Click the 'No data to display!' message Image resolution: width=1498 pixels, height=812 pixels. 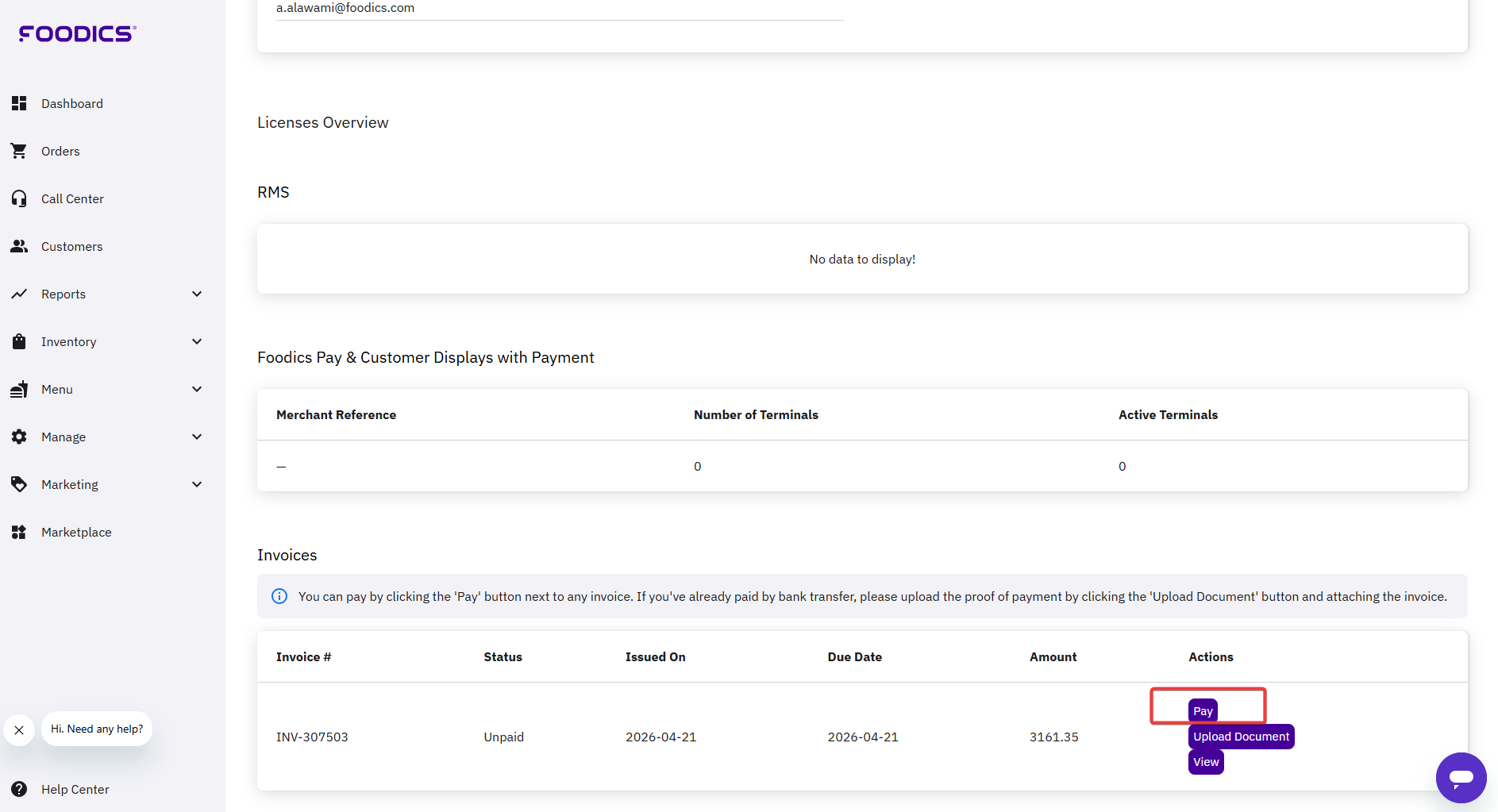[862, 259]
